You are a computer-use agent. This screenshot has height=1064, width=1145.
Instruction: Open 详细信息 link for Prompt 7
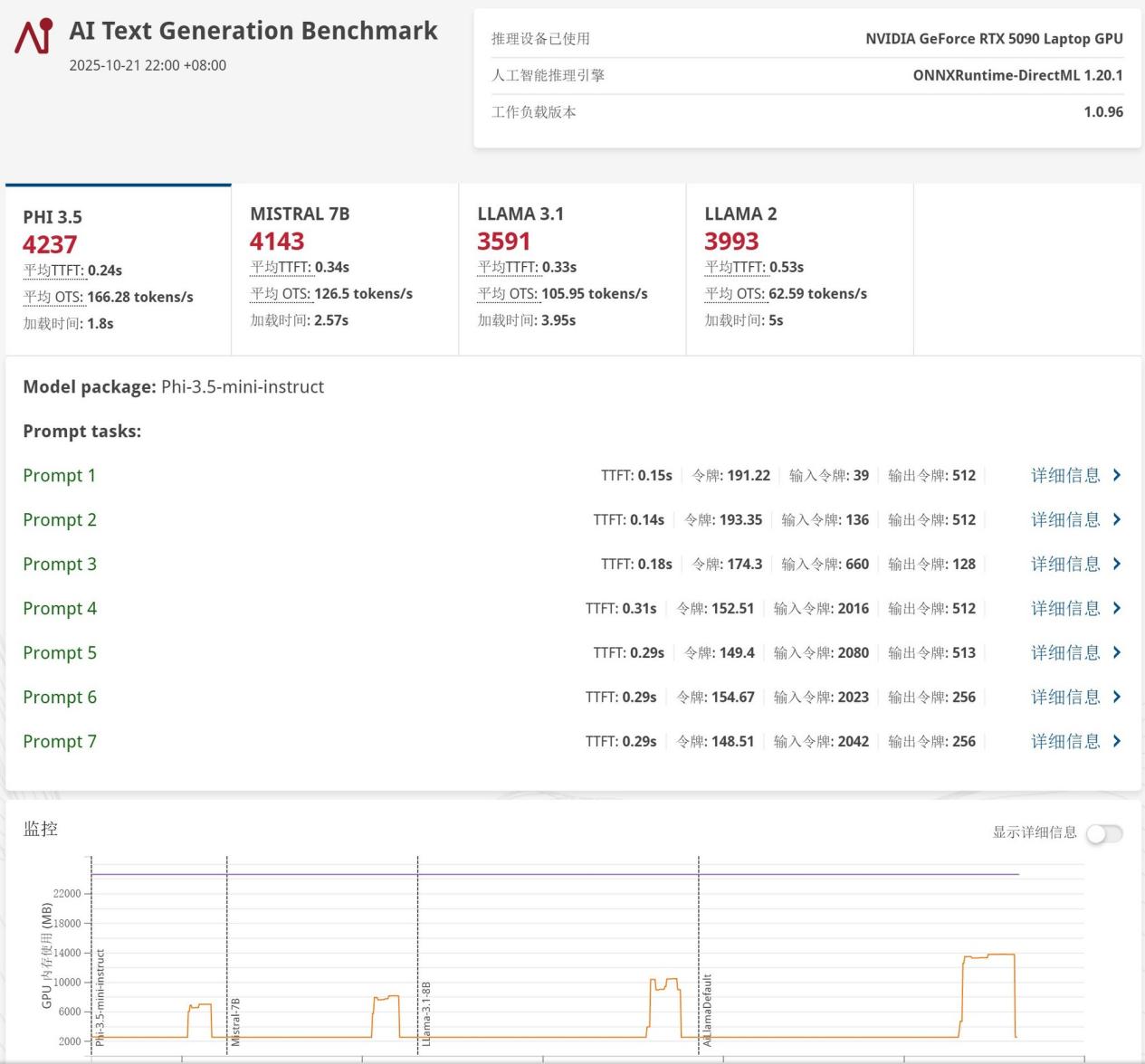pos(1065,741)
